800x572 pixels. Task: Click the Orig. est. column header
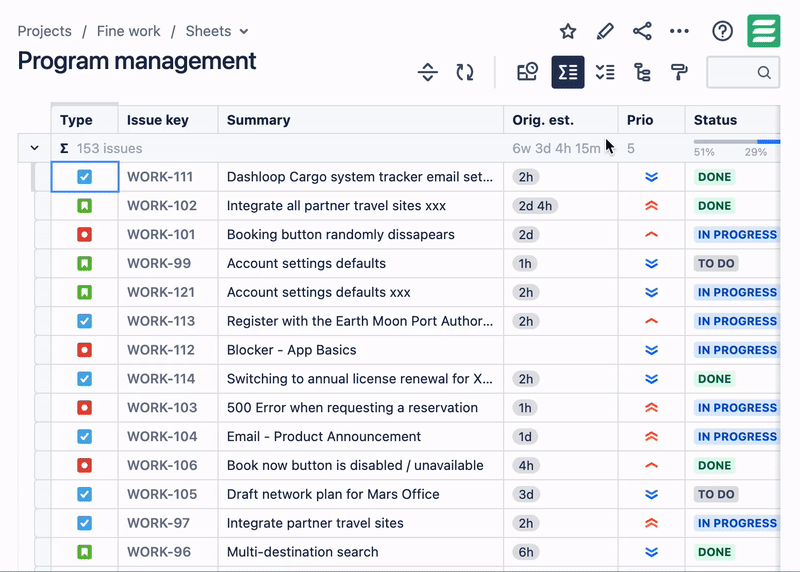543,120
